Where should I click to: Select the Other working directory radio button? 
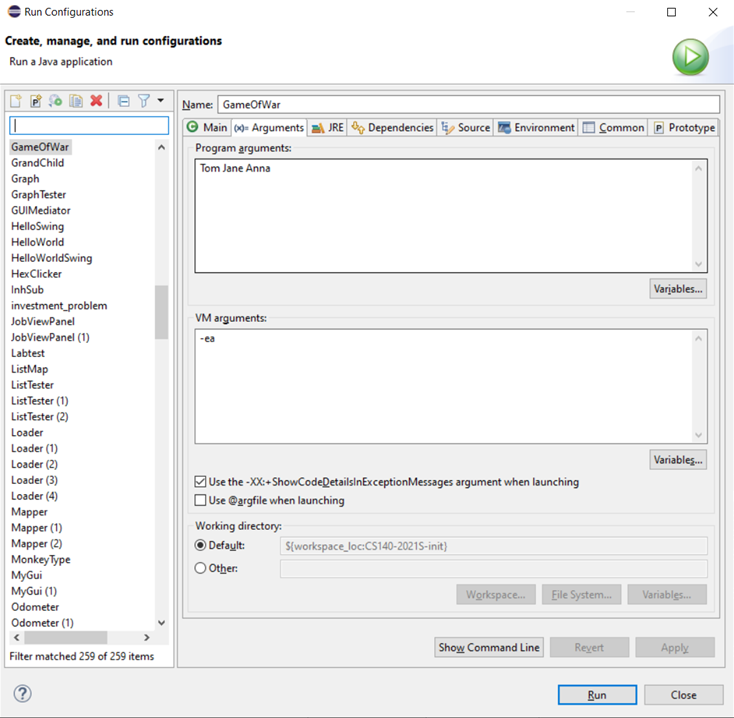tap(201, 568)
